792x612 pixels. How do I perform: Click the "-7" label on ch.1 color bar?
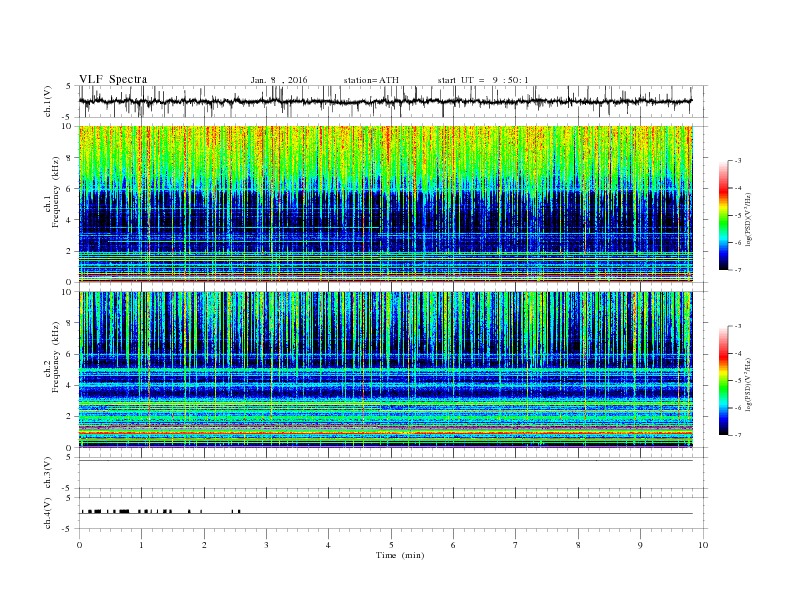point(737,270)
